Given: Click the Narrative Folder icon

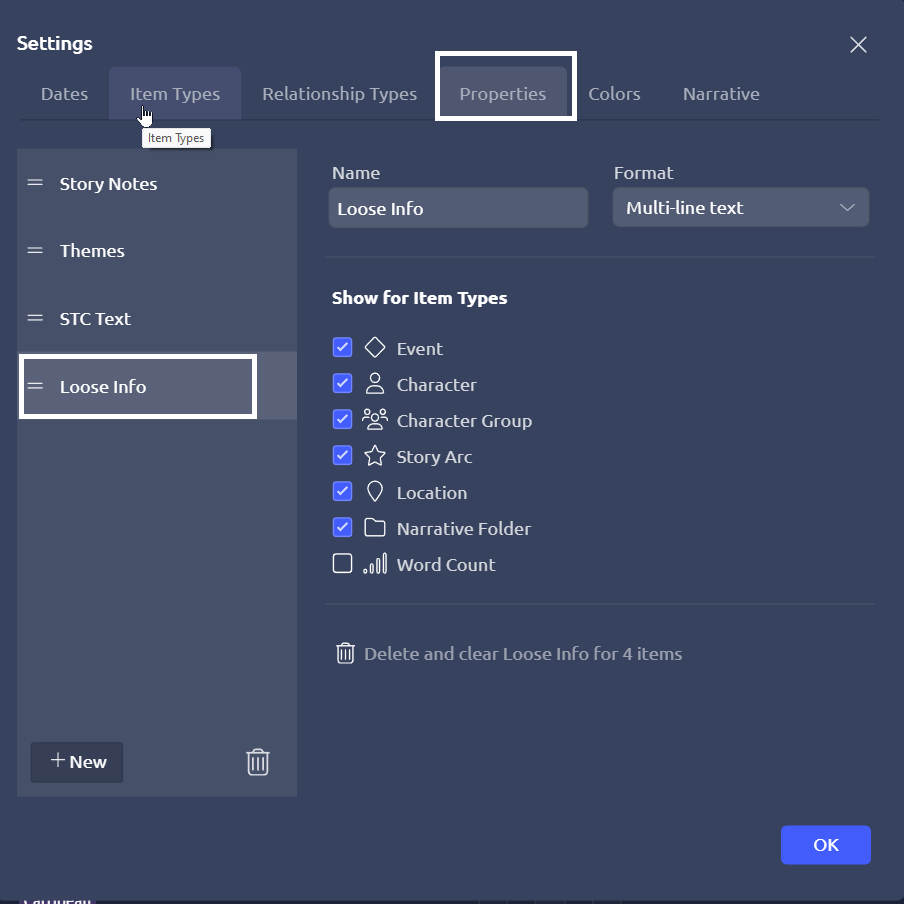Looking at the screenshot, I should 375,528.
